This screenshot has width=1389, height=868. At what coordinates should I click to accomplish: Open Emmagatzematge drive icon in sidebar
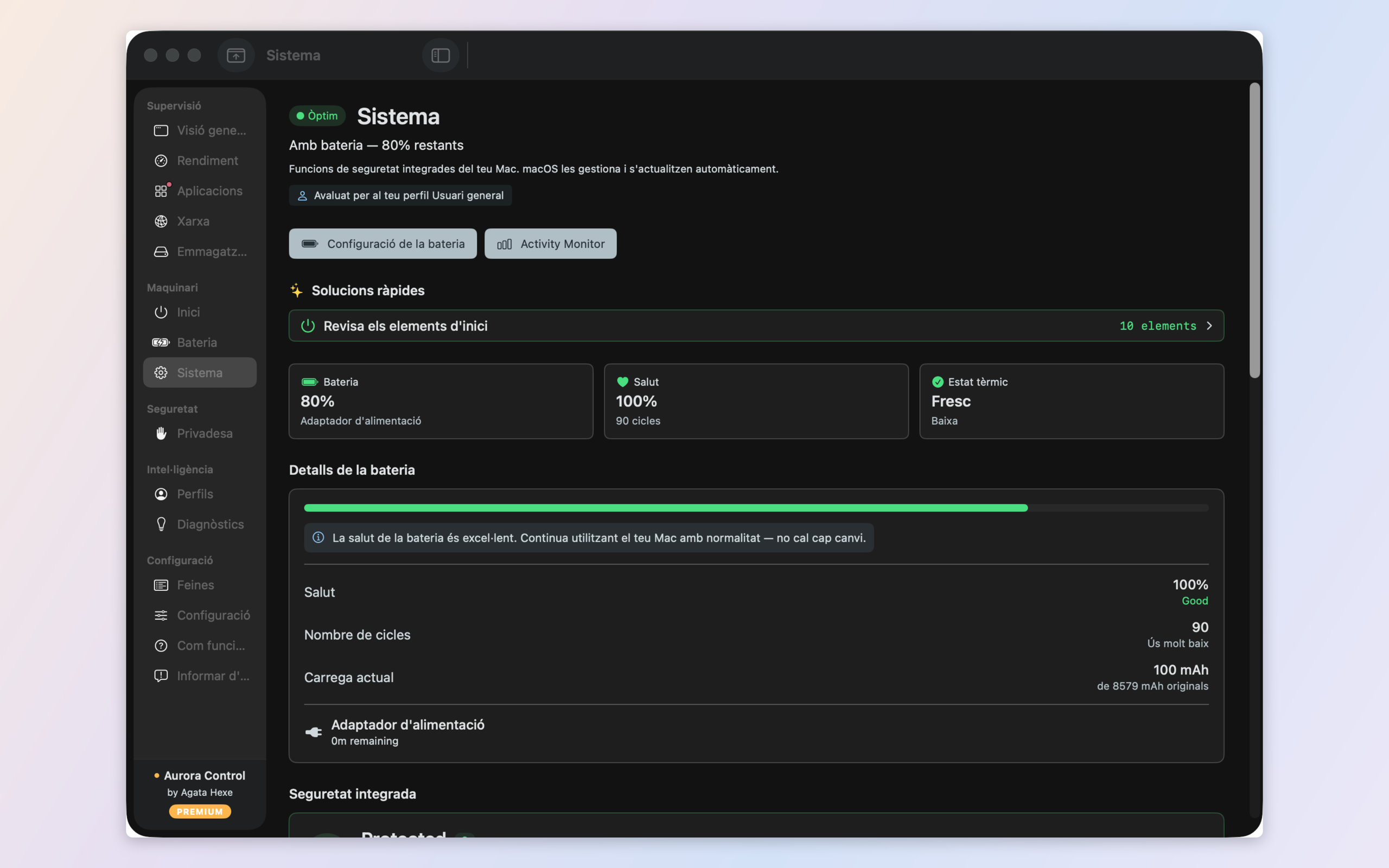pyautogui.click(x=161, y=251)
